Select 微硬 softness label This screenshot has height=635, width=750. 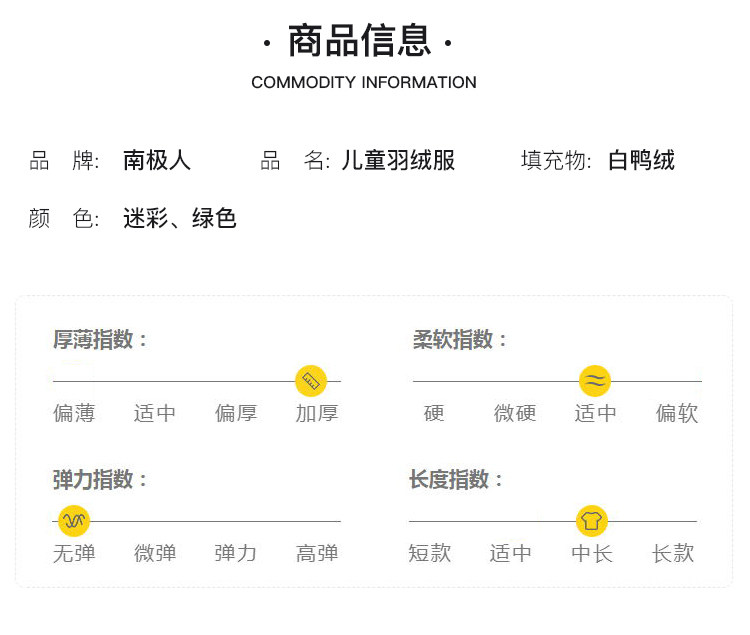515,413
